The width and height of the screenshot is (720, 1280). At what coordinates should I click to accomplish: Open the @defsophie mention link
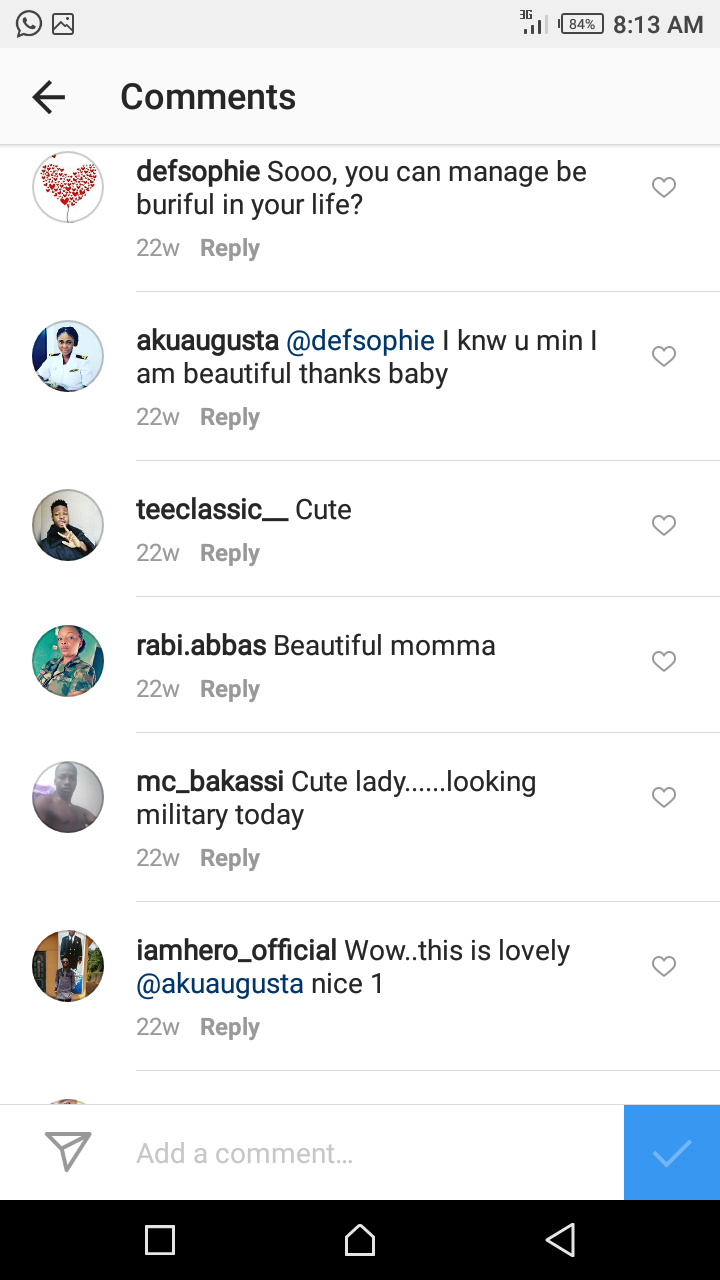pyautogui.click(x=360, y=341)
